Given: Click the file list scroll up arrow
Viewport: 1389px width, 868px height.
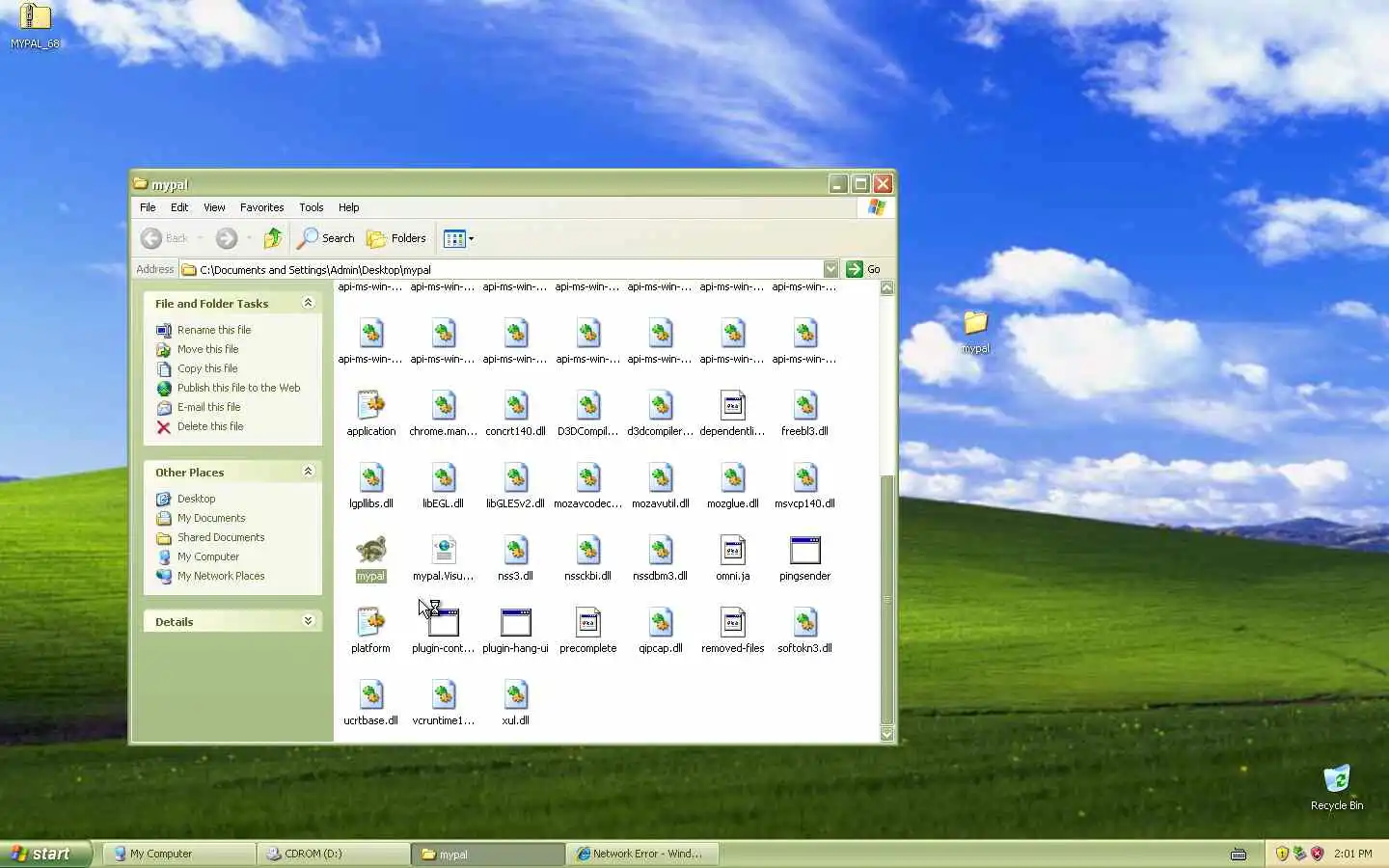Looking at the screenshot, I should pos(887,287).
